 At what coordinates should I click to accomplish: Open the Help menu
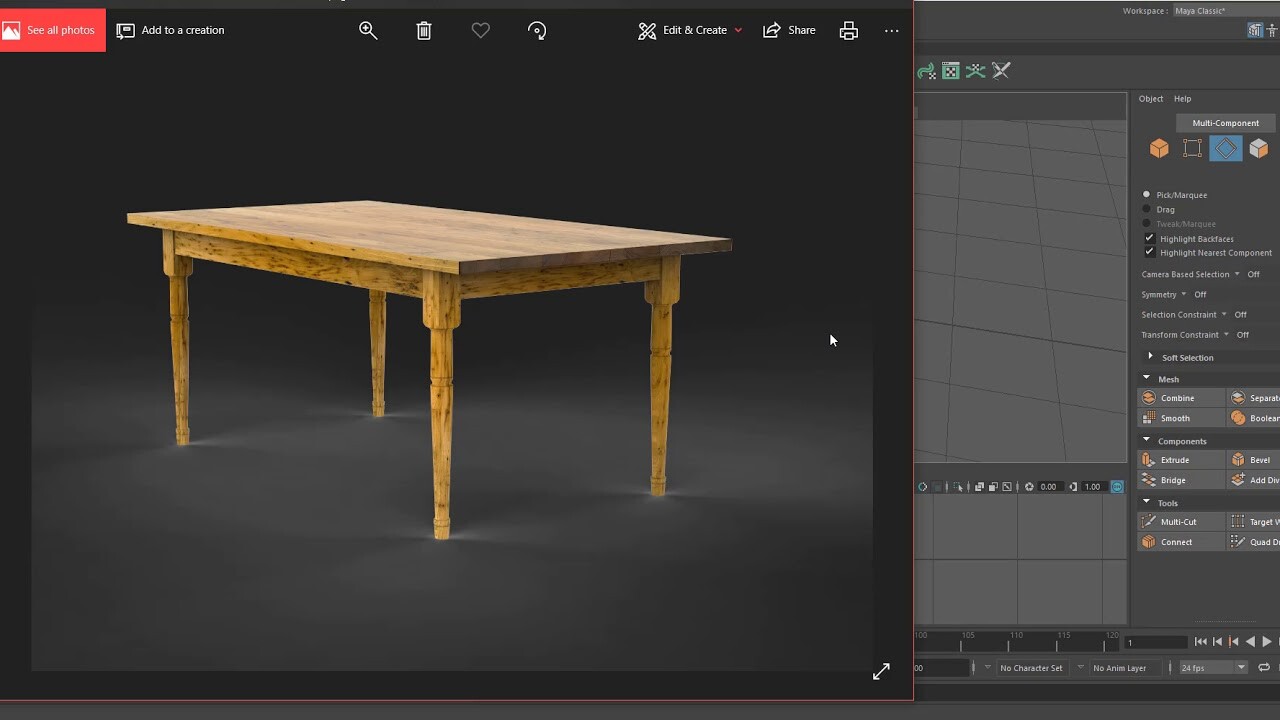coord(1183,98)
